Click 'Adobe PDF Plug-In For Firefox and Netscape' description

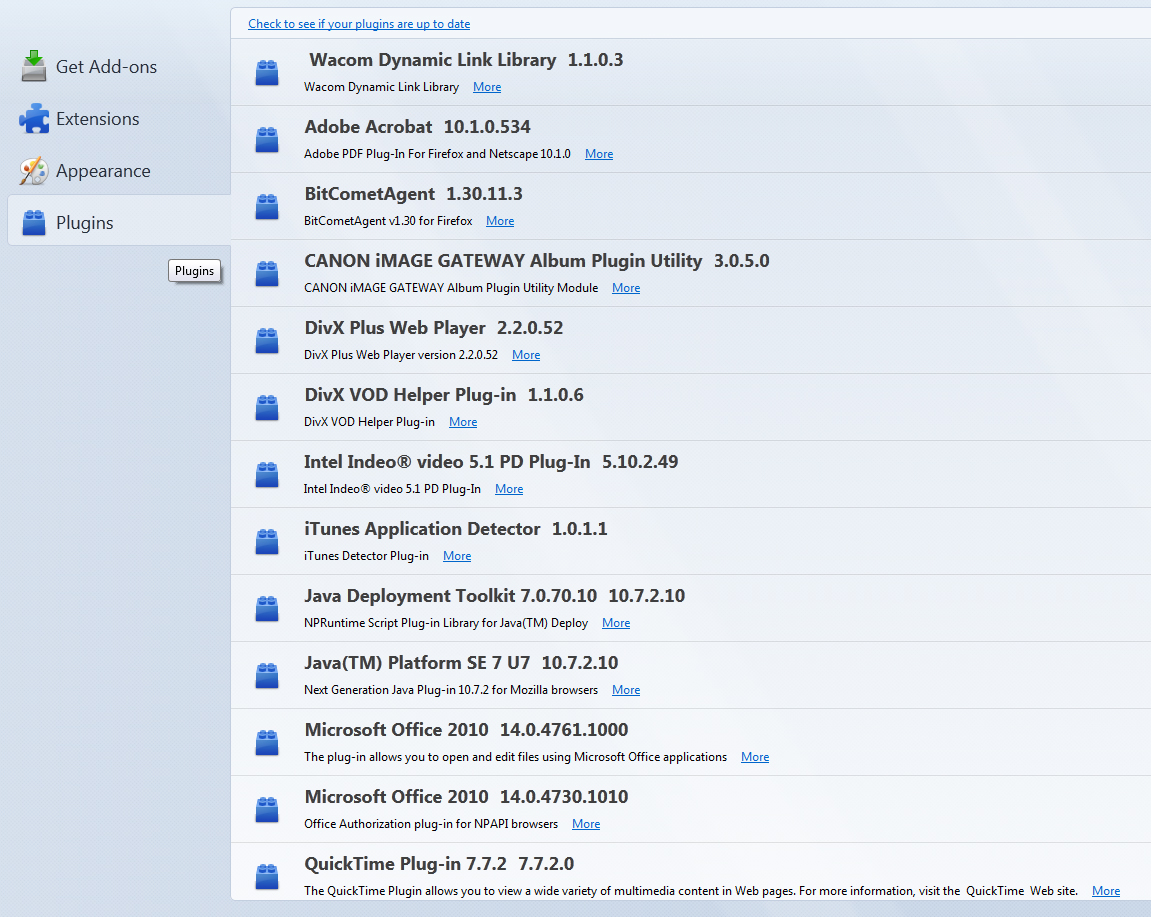coord(437,153)
